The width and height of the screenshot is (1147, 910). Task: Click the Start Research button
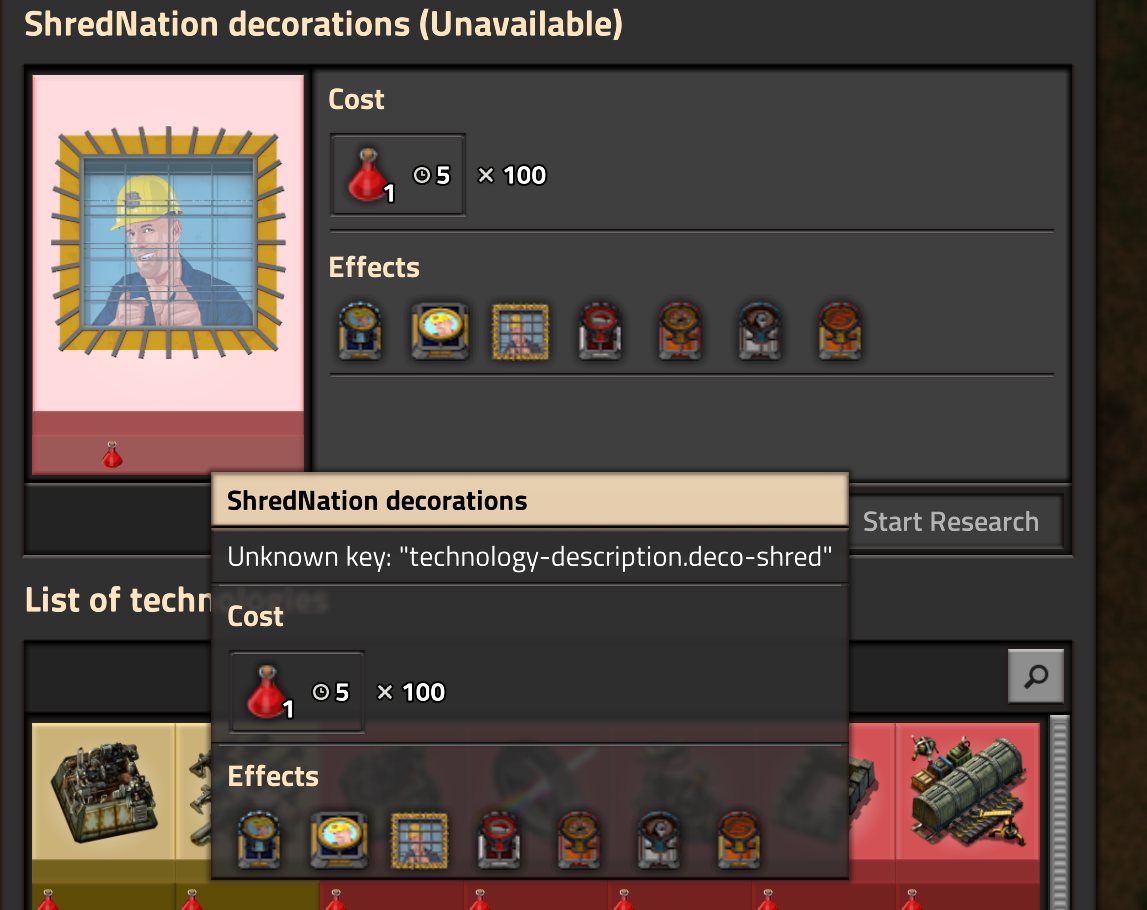pos(950,522)
